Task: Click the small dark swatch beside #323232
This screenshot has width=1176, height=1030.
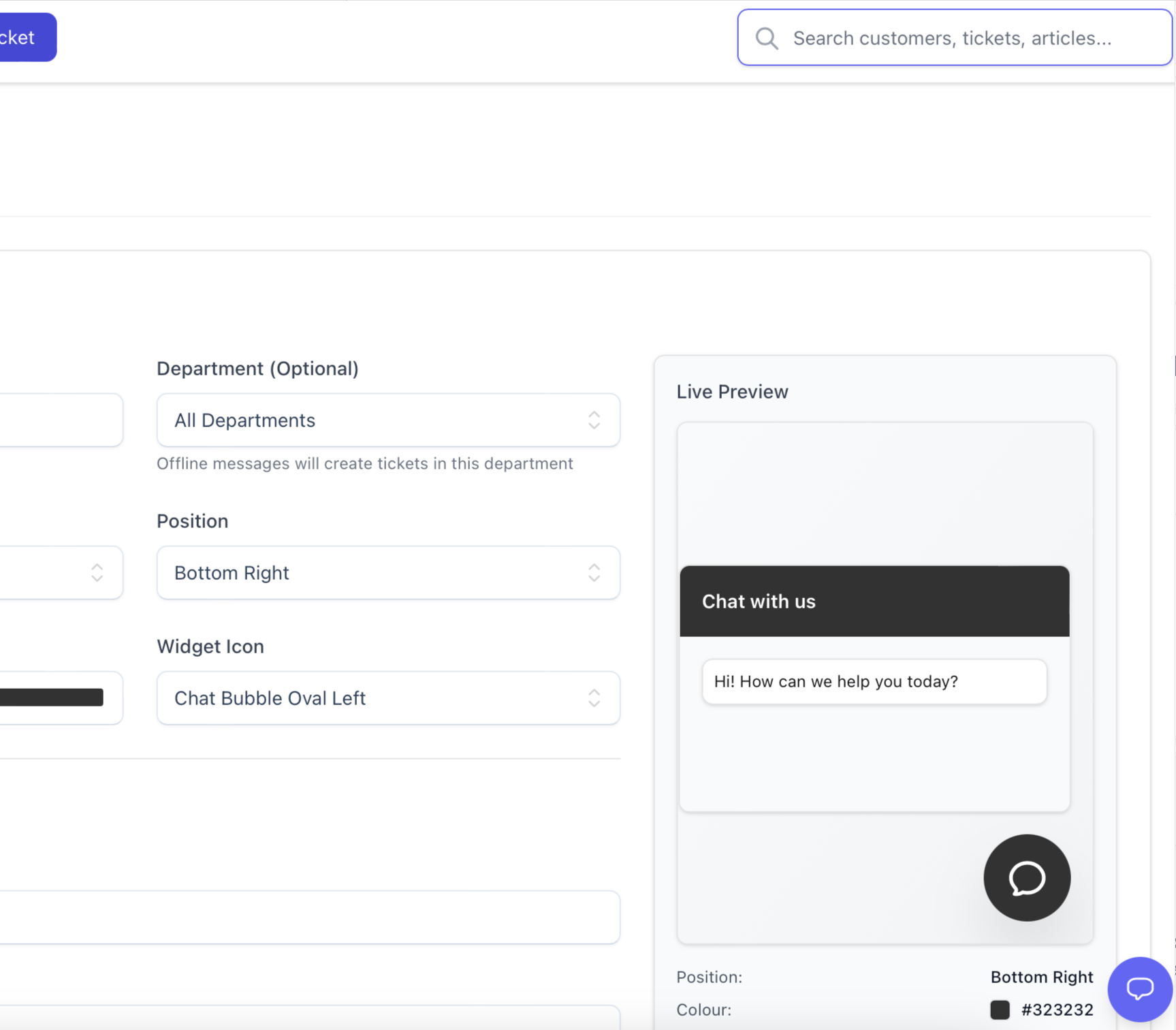Action: tap(1000, 1010)
